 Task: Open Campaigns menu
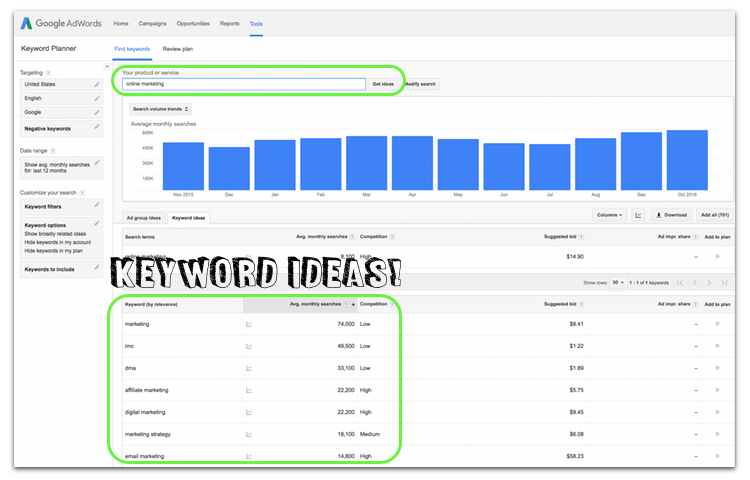pos(153,23)
